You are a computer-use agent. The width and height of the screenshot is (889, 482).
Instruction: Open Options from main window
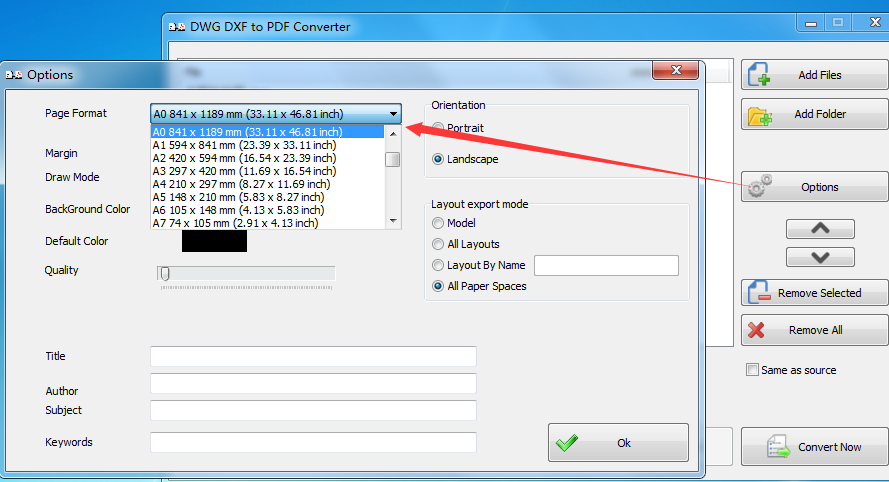click(x=815, y=187)
